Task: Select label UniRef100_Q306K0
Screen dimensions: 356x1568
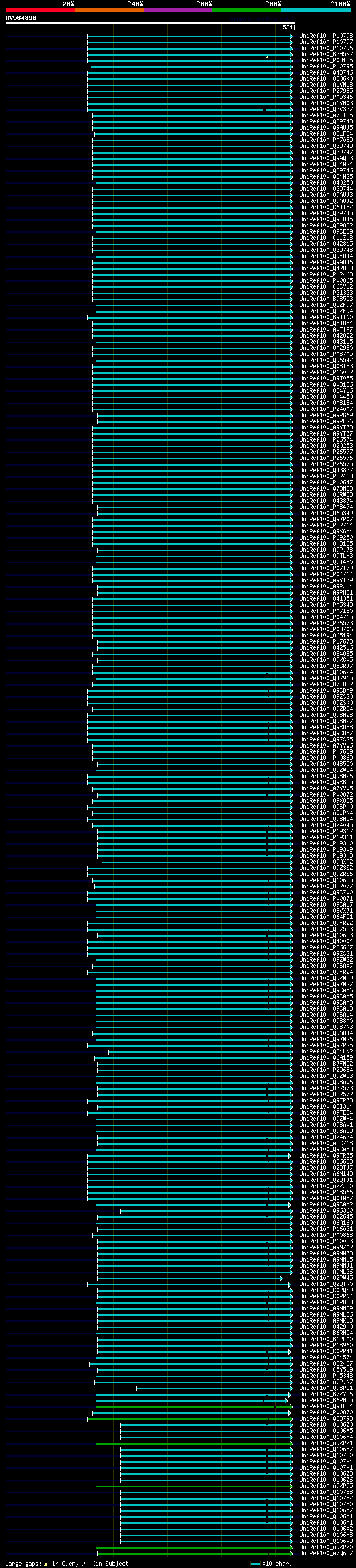Action: 326,78
